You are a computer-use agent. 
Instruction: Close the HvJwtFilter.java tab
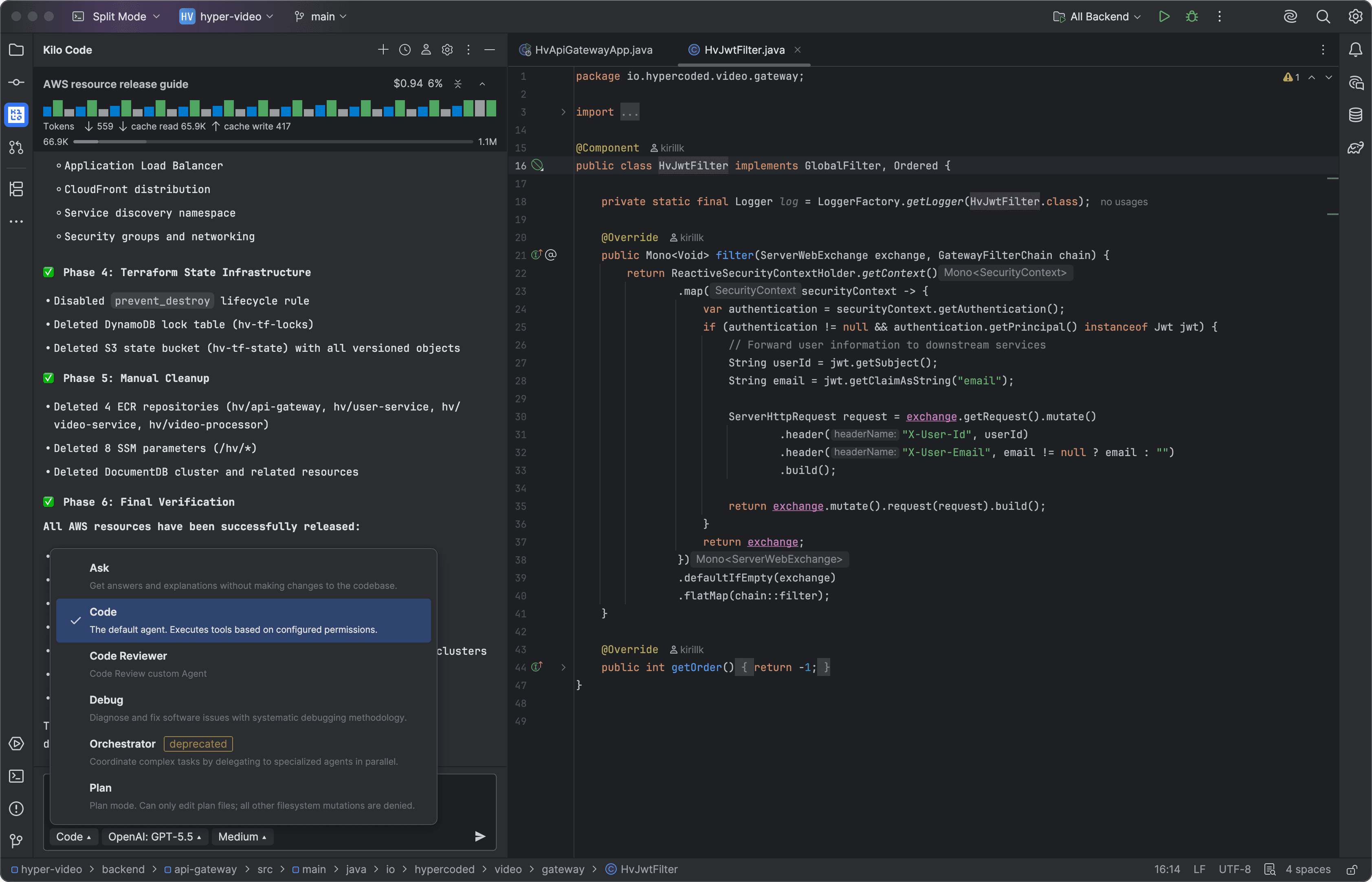[x=798, y=50]
